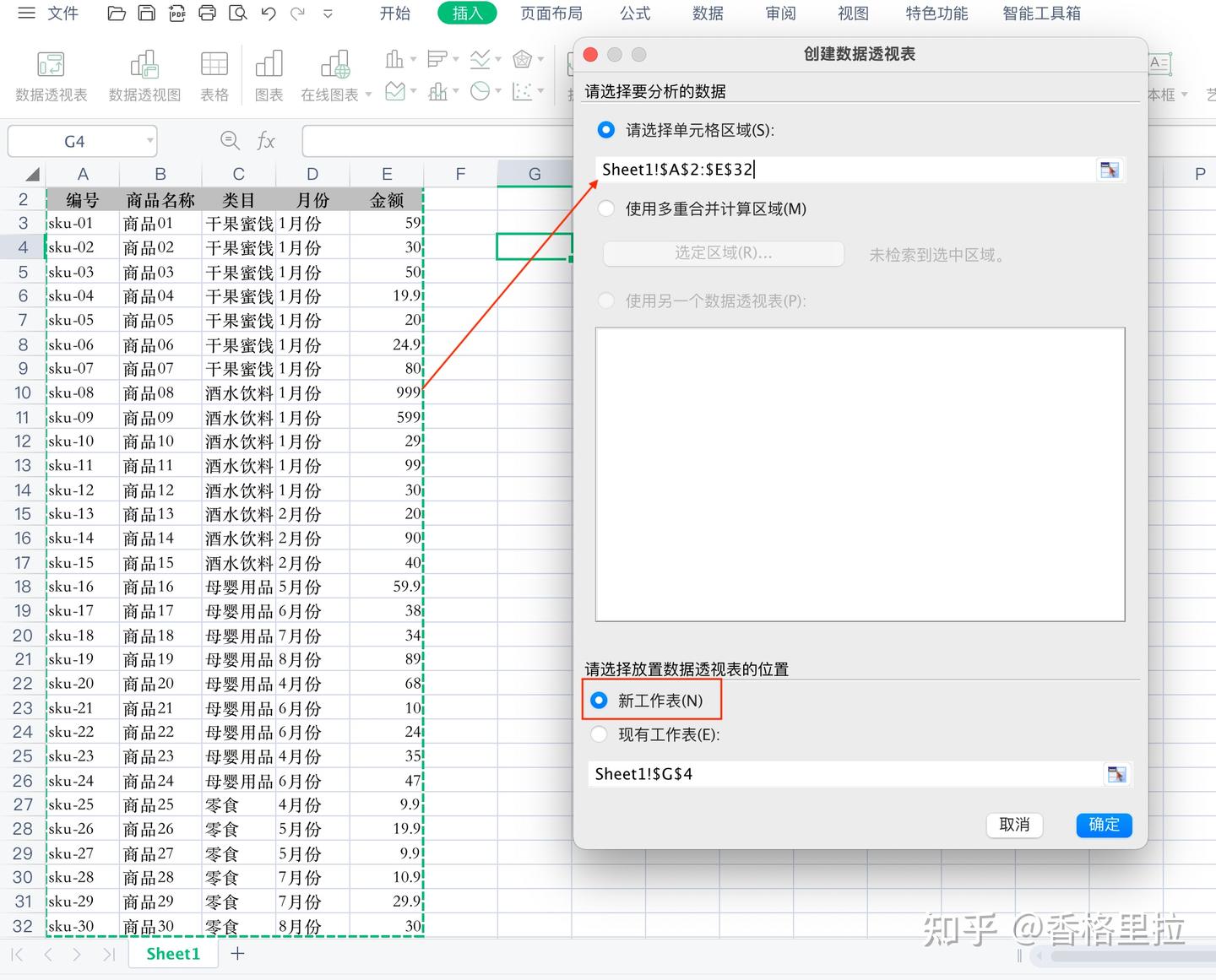This screenshot has height=980, width=1216.
Task: Expand the radar chart type dropdown arrow
Action: coord(540,59)
